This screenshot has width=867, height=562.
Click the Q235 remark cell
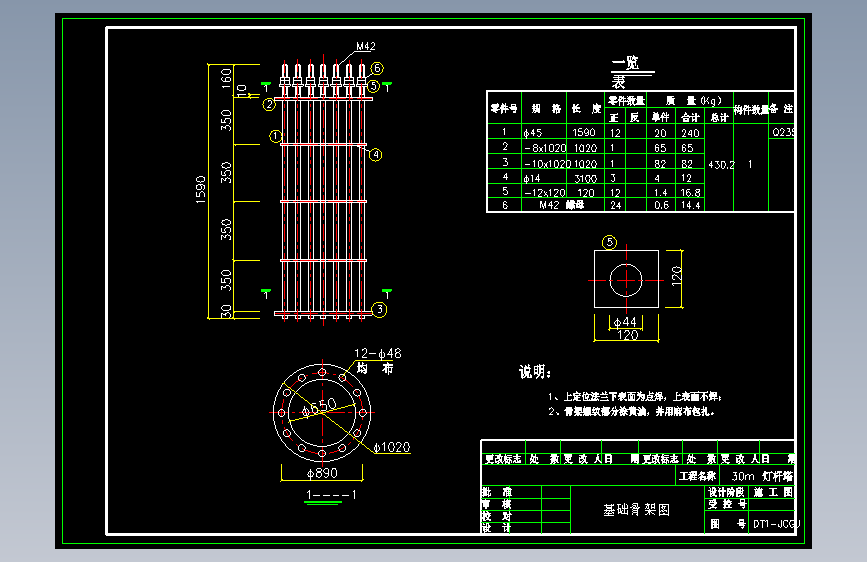coord(783,132)
